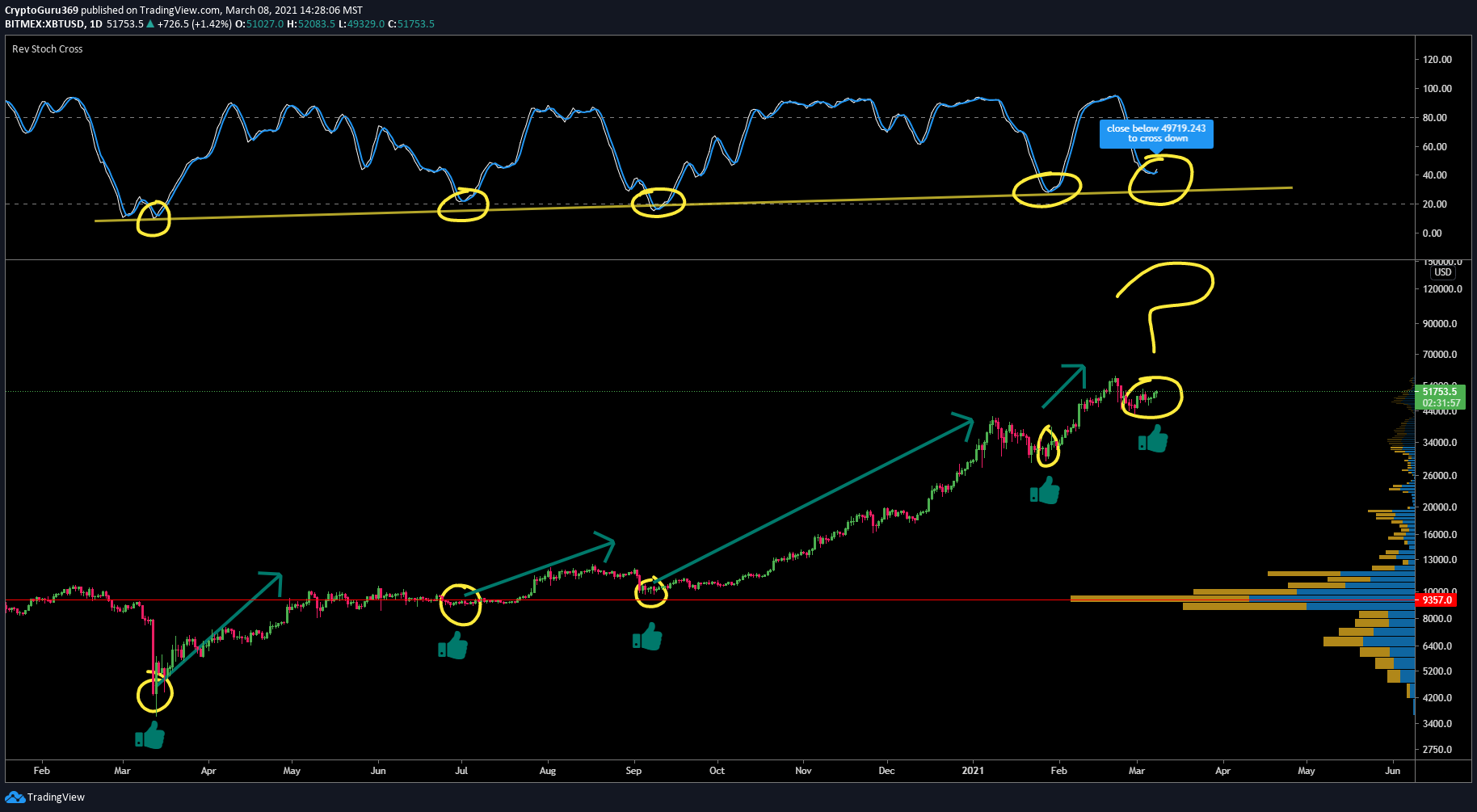Click the Jul label on time axis

(461, 771)
